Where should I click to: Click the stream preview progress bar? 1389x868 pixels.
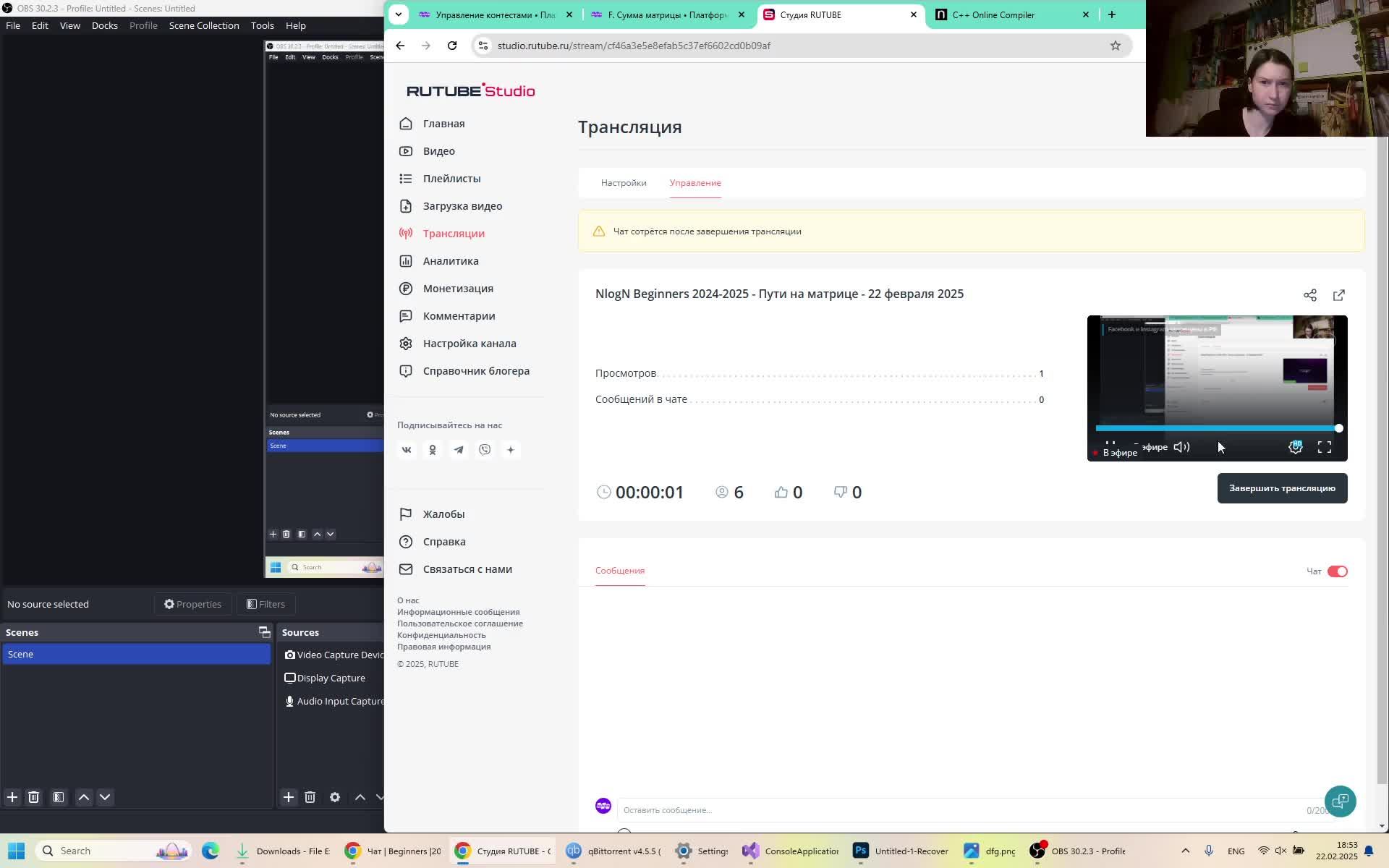(x=1215, y=428)
